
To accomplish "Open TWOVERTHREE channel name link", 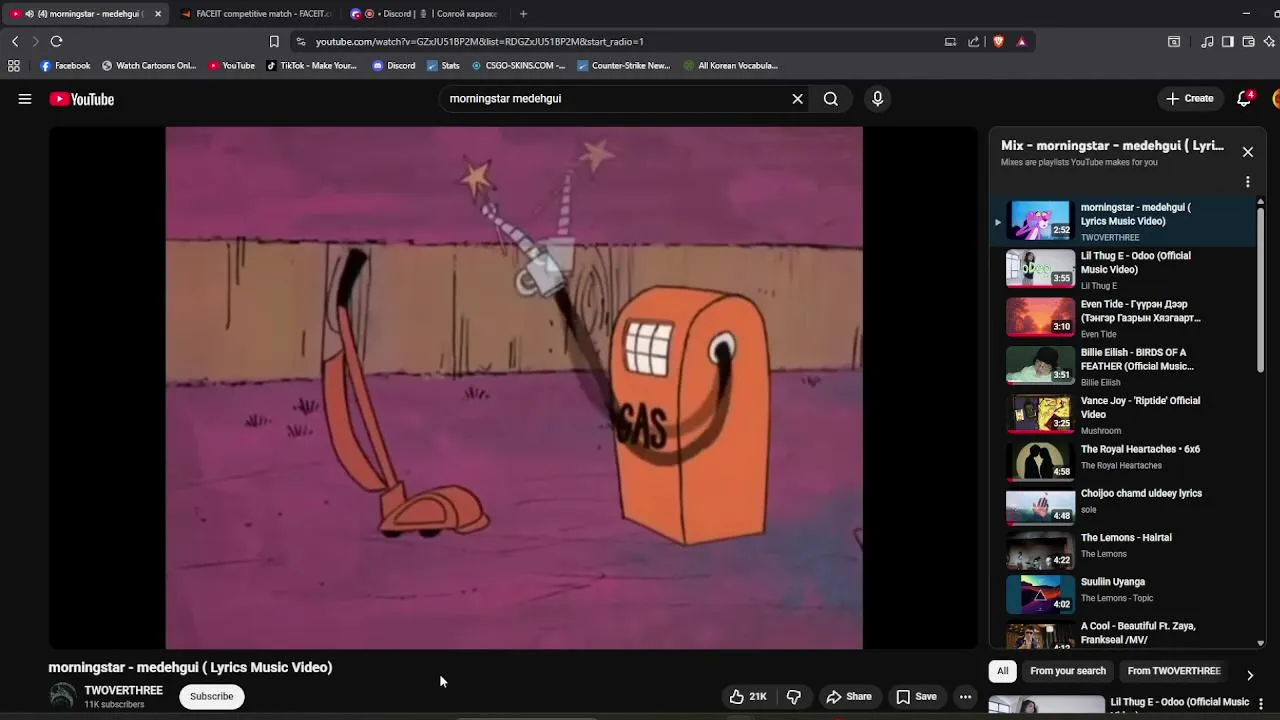I will (x=123, y=691).
